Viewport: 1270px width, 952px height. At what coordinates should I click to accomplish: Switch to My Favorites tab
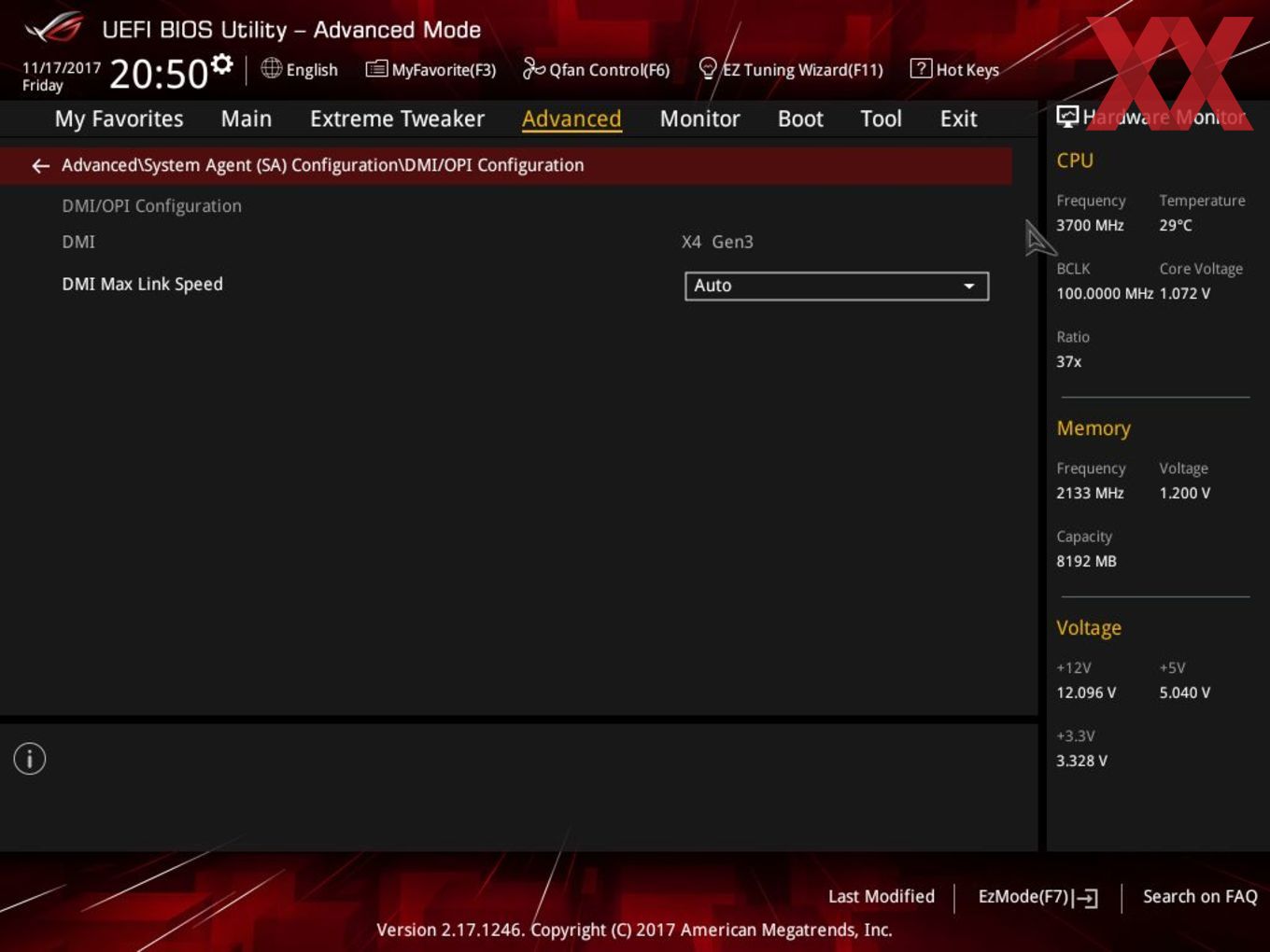(x=119, y=119)
